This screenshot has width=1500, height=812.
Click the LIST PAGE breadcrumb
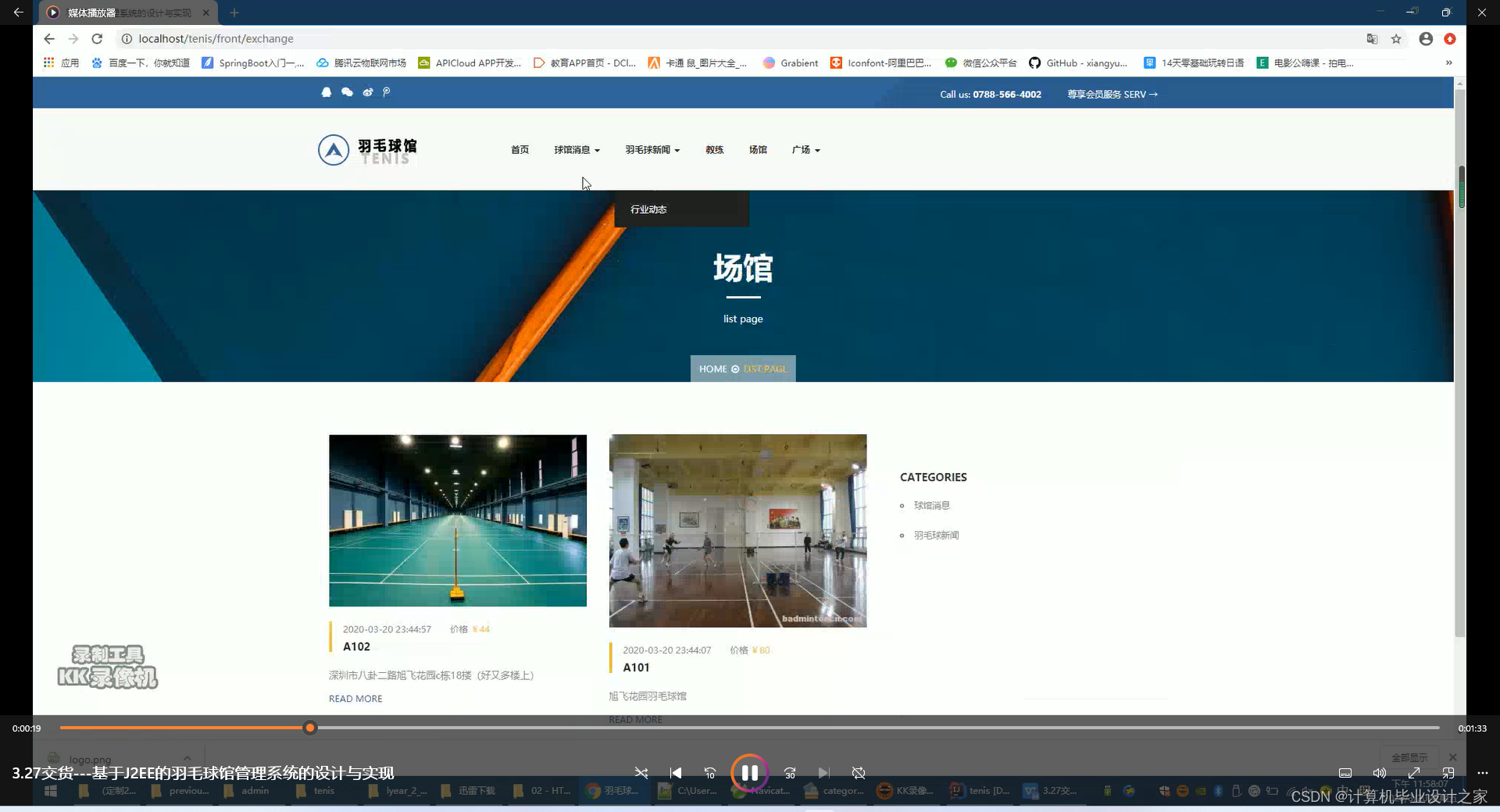(x=765, y=369)
